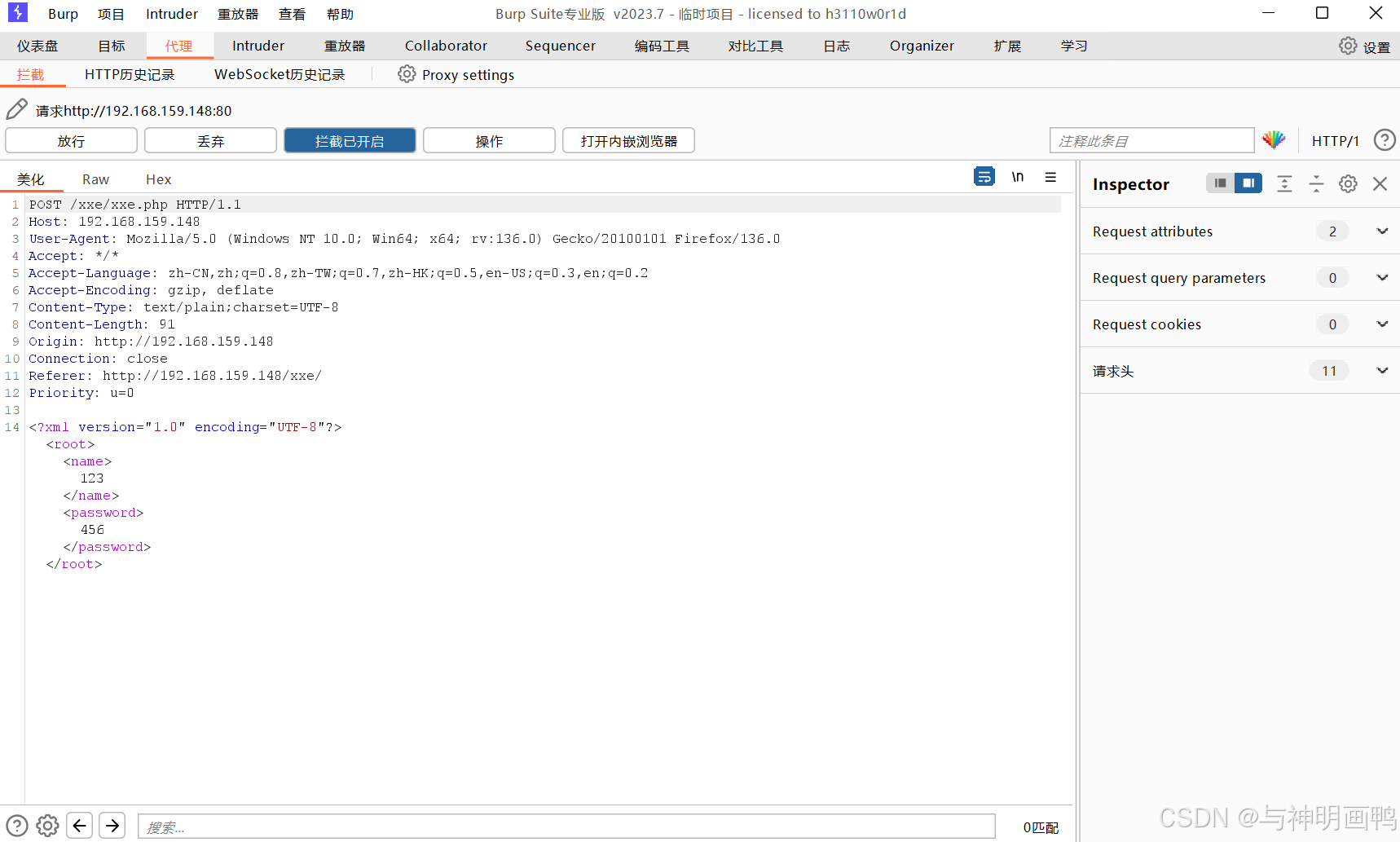Open search settings gear at bottom
This screenshot has height=842, width=1400.
pos(48,826)
